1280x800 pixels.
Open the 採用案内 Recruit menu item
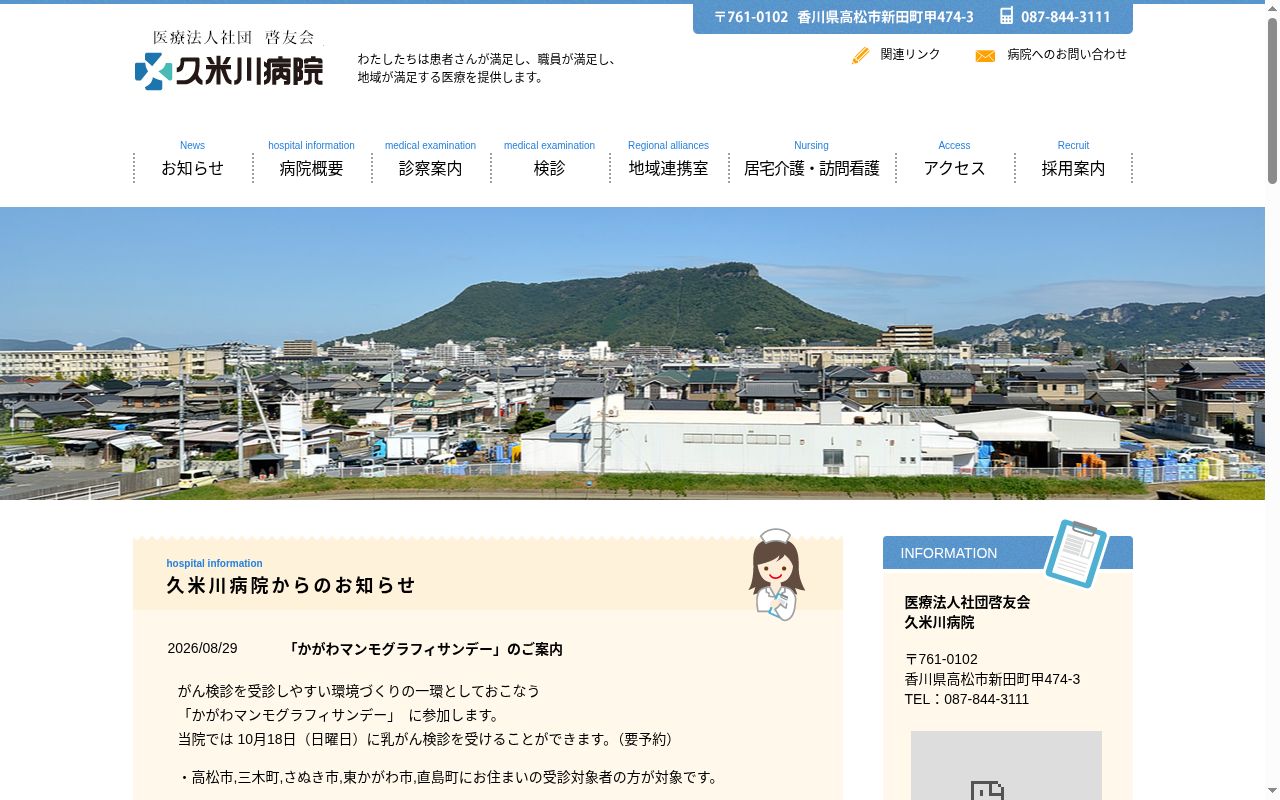tap(1073, 161)
